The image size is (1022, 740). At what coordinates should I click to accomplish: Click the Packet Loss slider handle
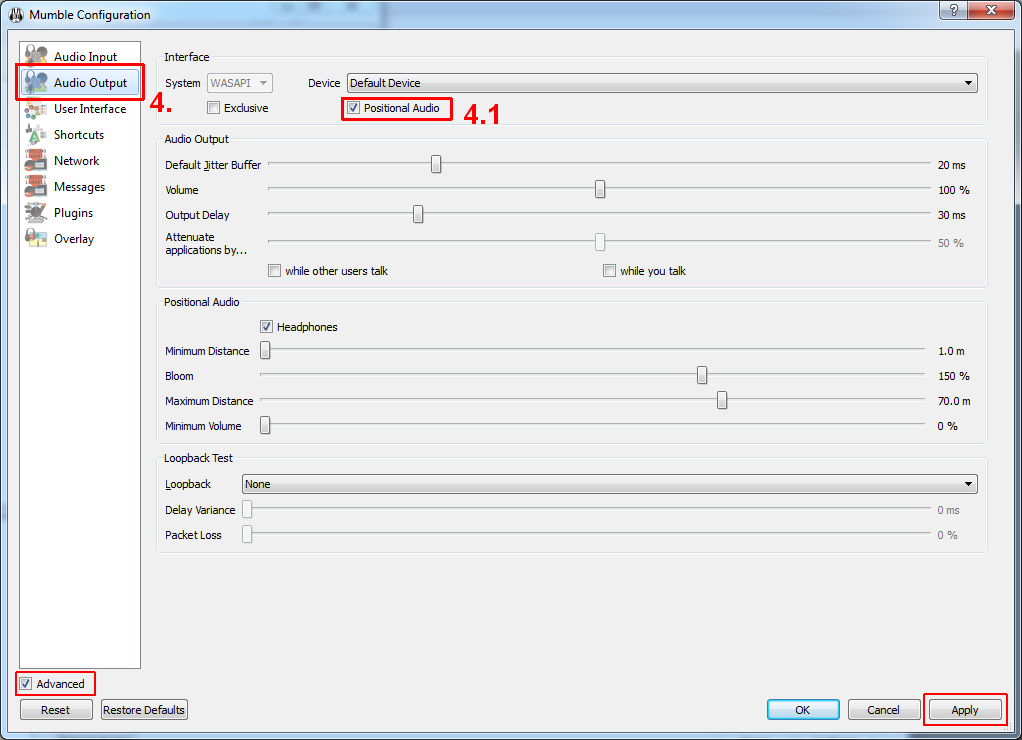coord(247,534)
